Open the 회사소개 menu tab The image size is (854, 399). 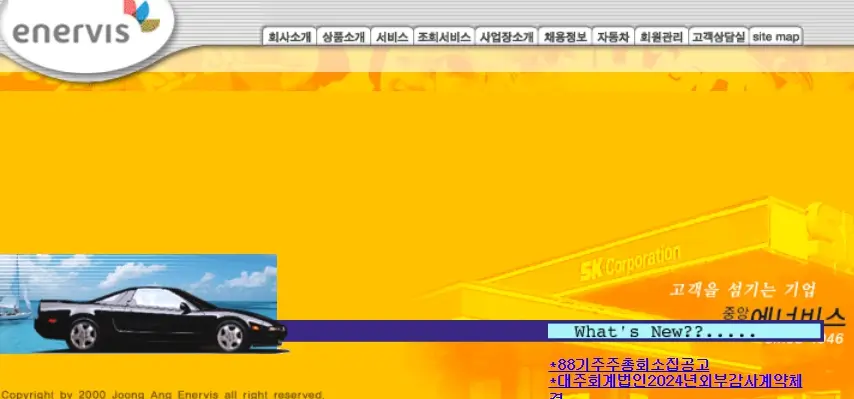click(x=289, y=36)
